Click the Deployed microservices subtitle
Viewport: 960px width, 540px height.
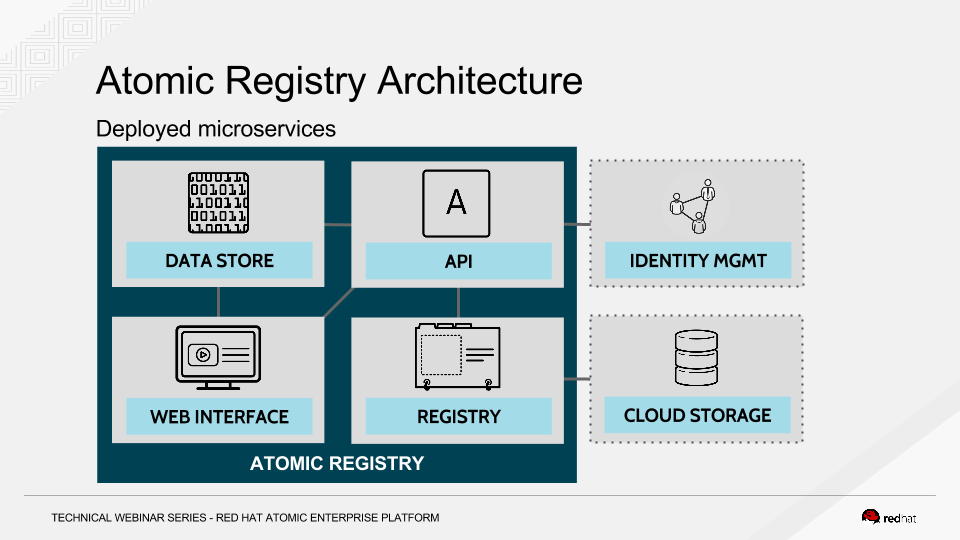point(216,129)
